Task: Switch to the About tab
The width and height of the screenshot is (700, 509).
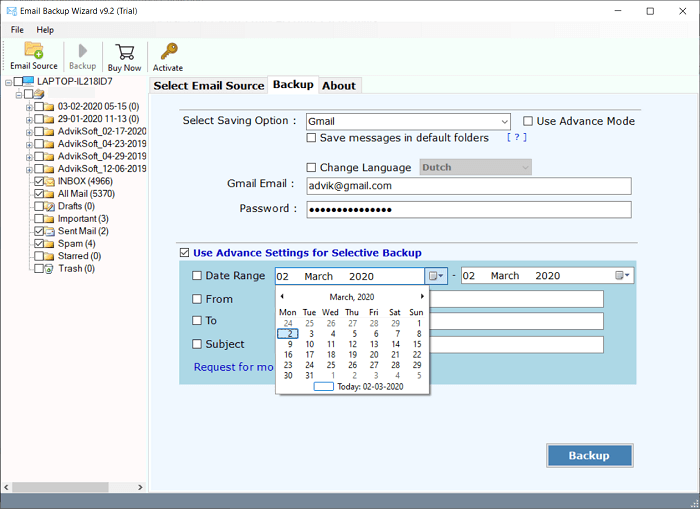Action: coord(339,86)
